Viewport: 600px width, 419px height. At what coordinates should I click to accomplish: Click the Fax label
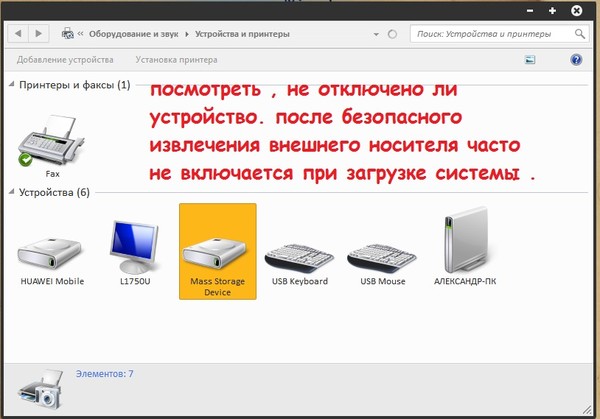tap(52, 174)
